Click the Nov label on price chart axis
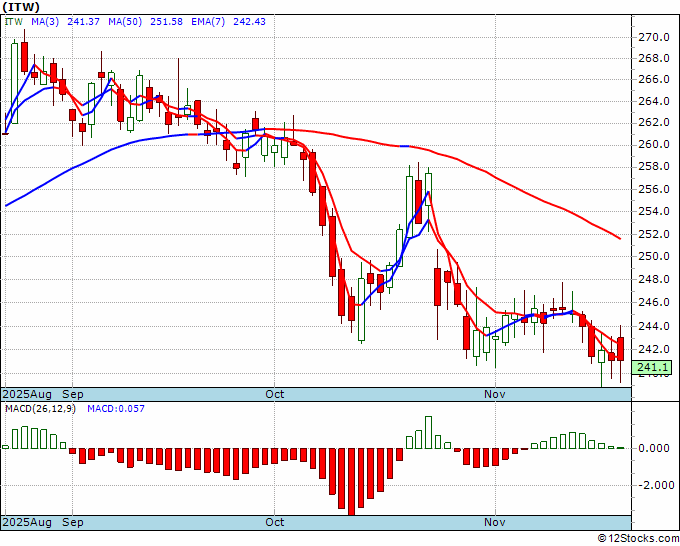This screenshot has height=546, width=680. coord(495,394)
